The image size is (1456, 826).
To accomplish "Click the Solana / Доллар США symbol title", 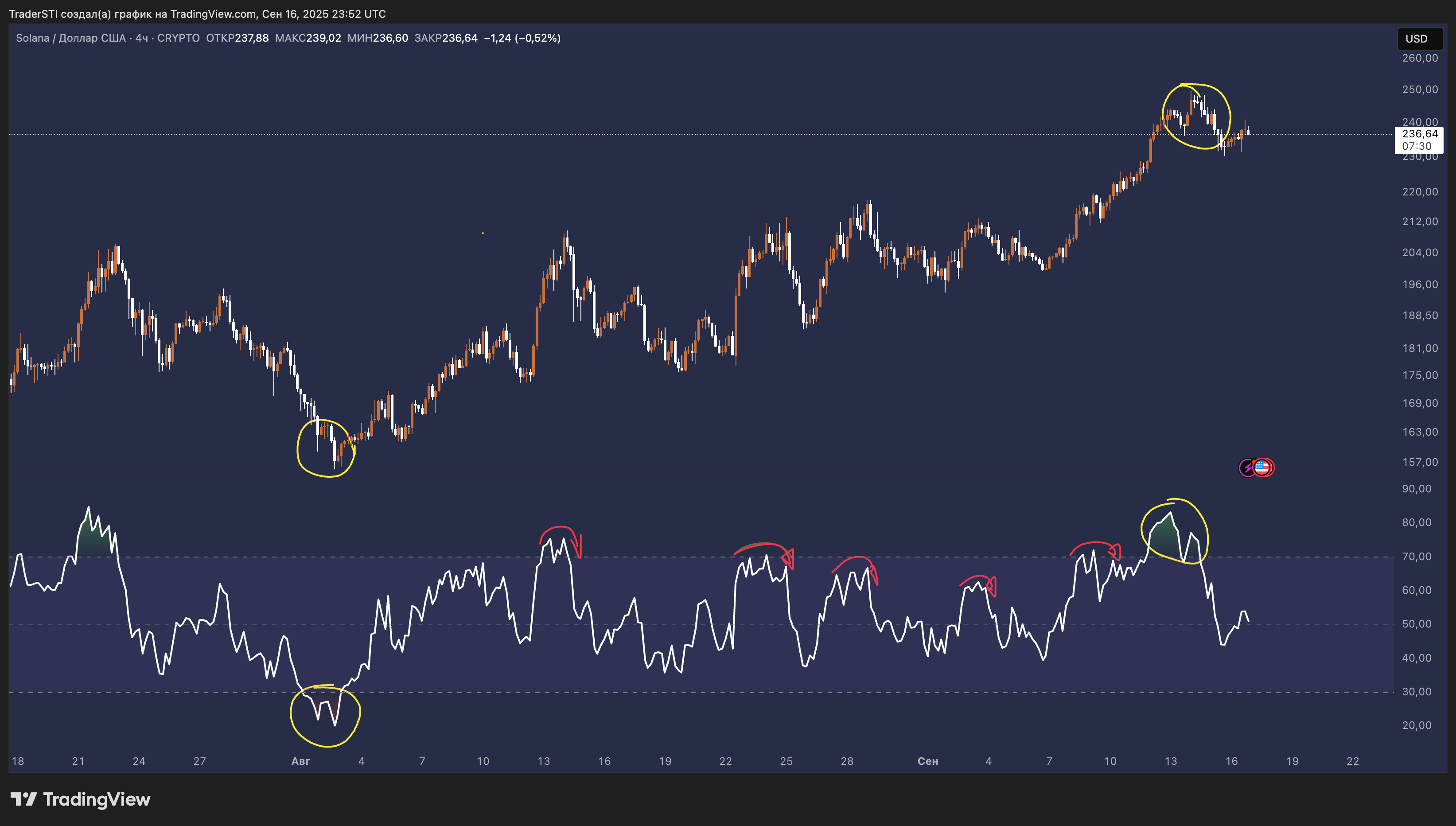I will [70, 38].
